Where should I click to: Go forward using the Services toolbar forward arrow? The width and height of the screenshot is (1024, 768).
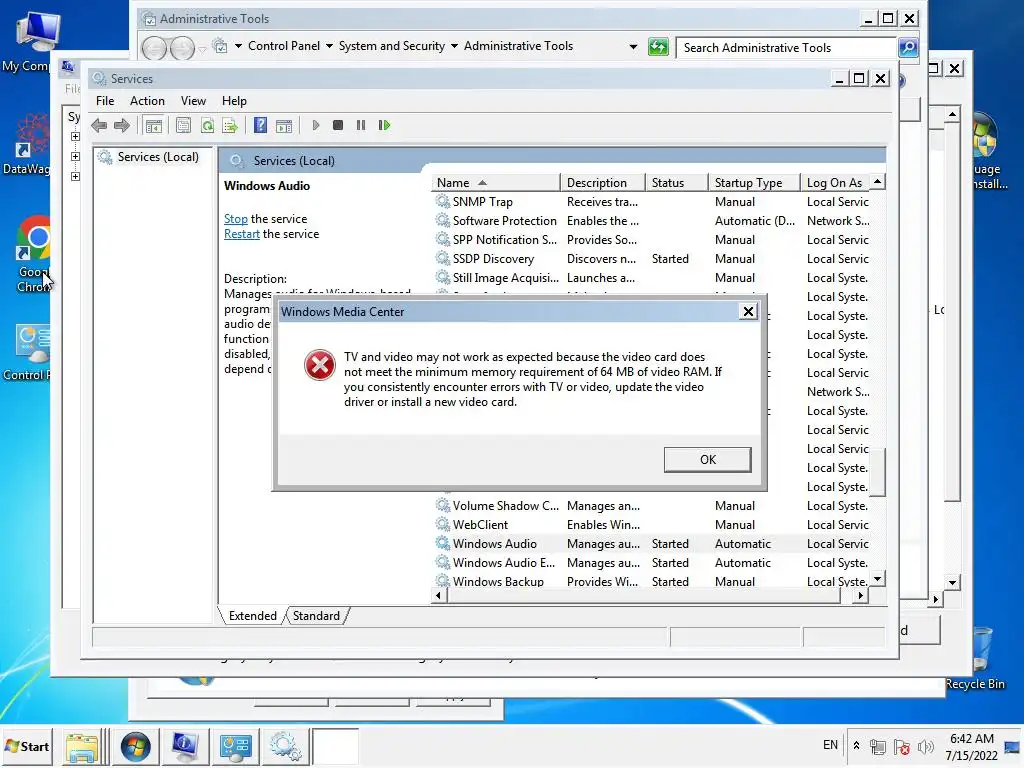pyautogui.click(x=122, y=125)
